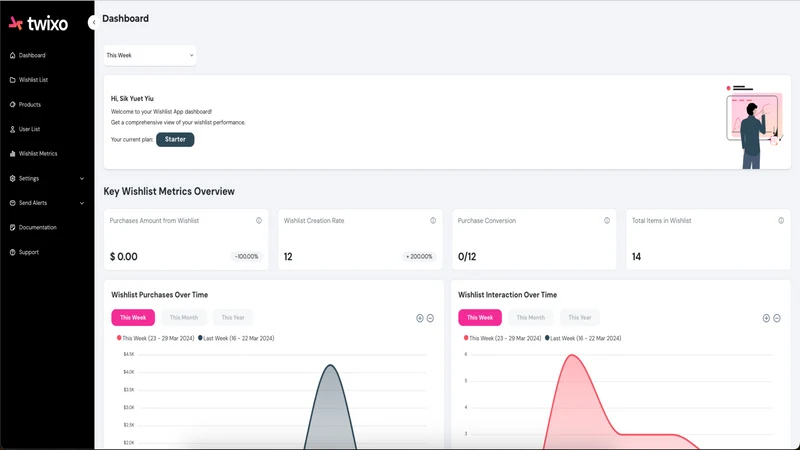Zoom out on Wishlist Purchases chart
This screenshot has width=800, height=450.
tap(430, 318)
